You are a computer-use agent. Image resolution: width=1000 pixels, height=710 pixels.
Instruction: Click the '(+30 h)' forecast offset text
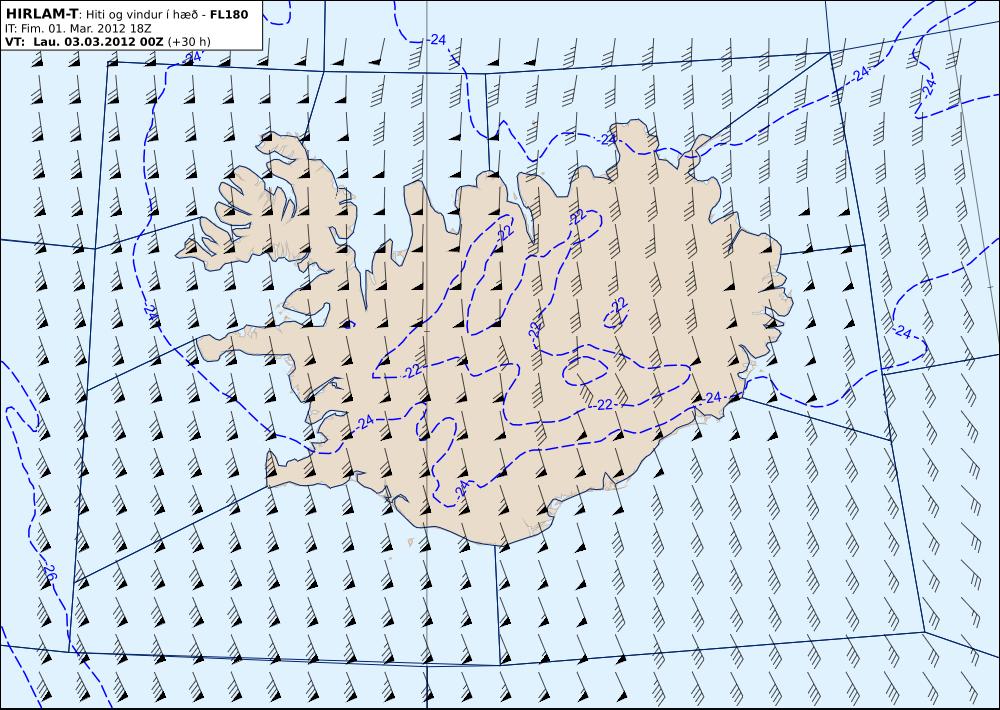pyautogui.click(x=189, y=42)
